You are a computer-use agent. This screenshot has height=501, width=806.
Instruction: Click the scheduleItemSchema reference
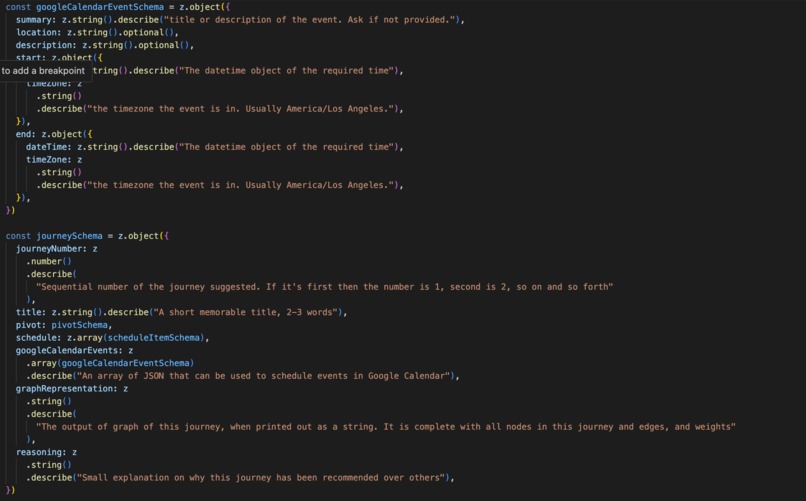pos(154,338)
